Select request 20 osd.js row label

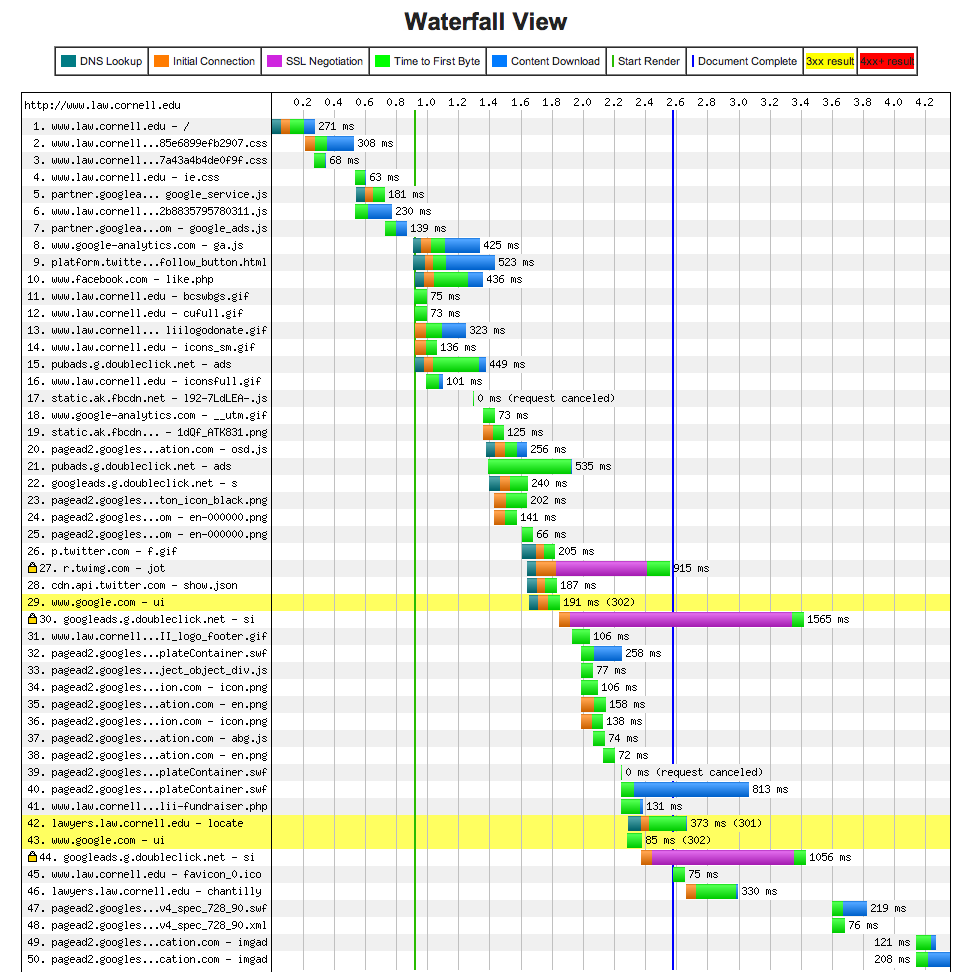coord(147,449)
